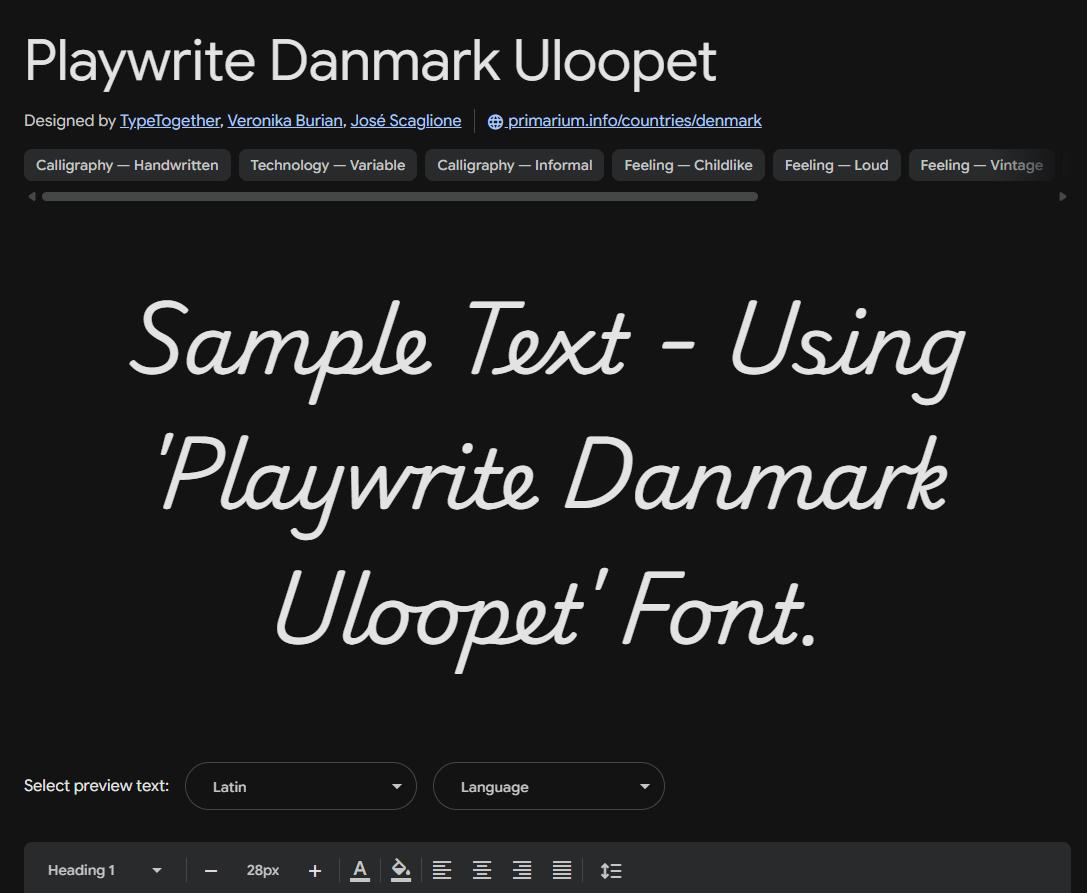Screen dimensions: 1087x893
Task: Click the tag list's right scroll arrow
Action: (1063, 197)
